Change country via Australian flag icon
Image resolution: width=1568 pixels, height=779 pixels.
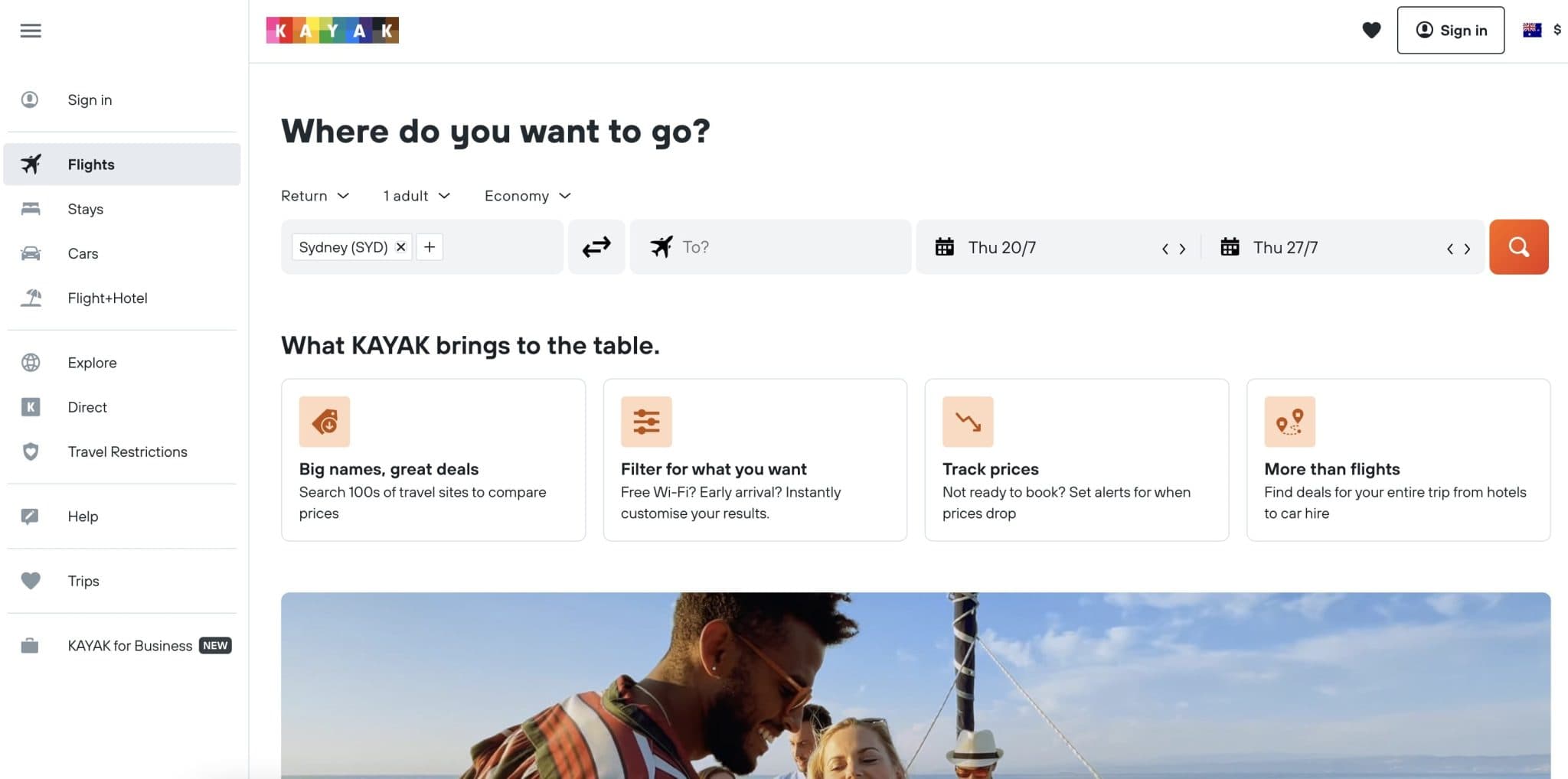(1531, 30)
